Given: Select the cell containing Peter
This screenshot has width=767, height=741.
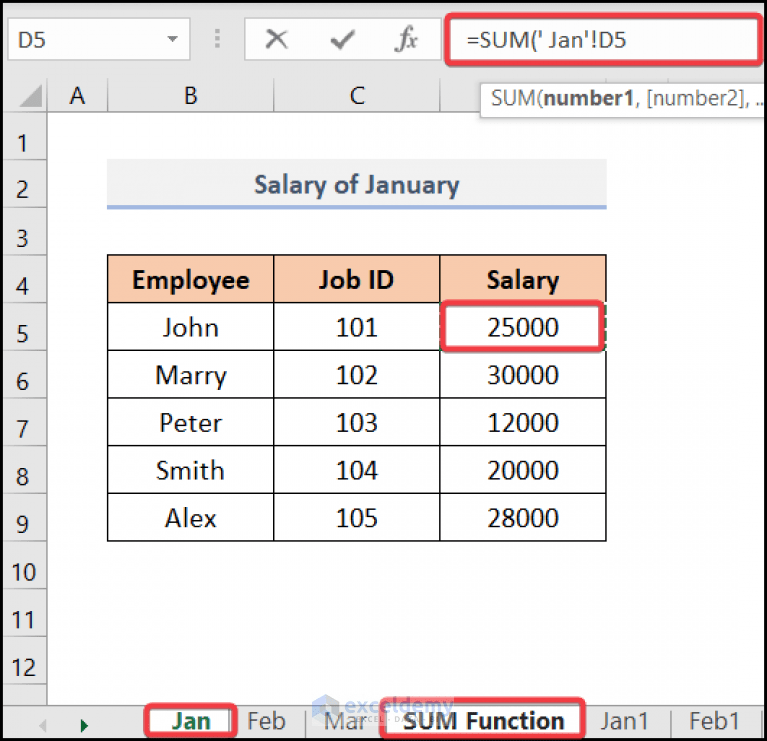Looking at the screenshot, I should [191, 422].
